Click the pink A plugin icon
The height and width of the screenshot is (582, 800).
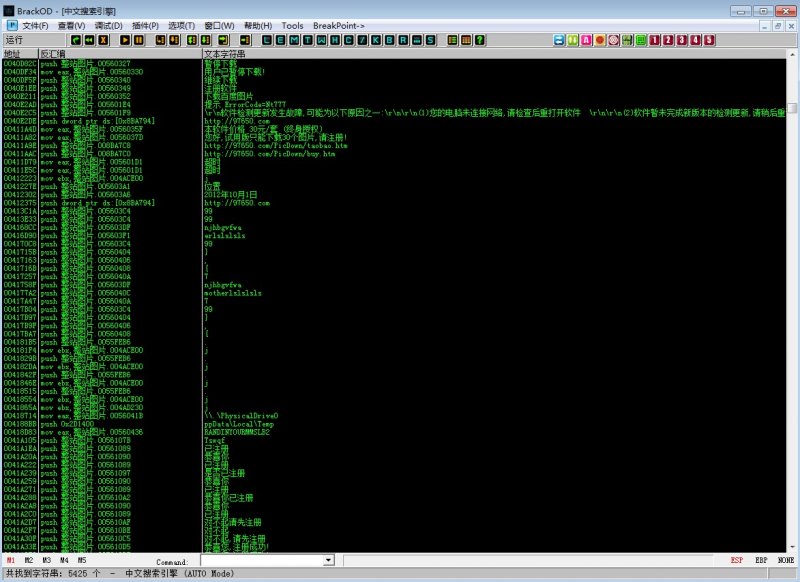pos(586,40)
